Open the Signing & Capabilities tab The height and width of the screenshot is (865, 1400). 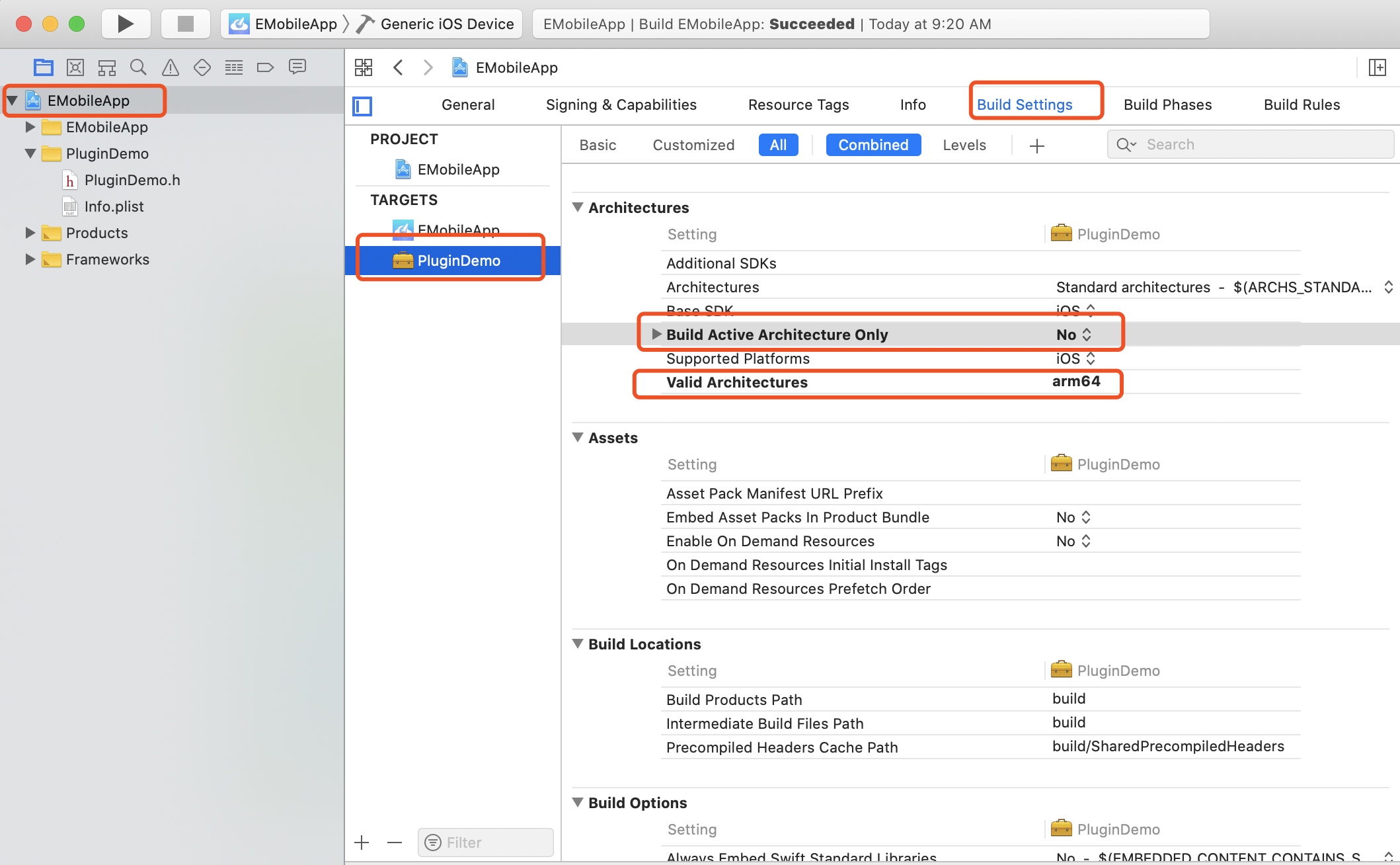(x=621, y=104)
